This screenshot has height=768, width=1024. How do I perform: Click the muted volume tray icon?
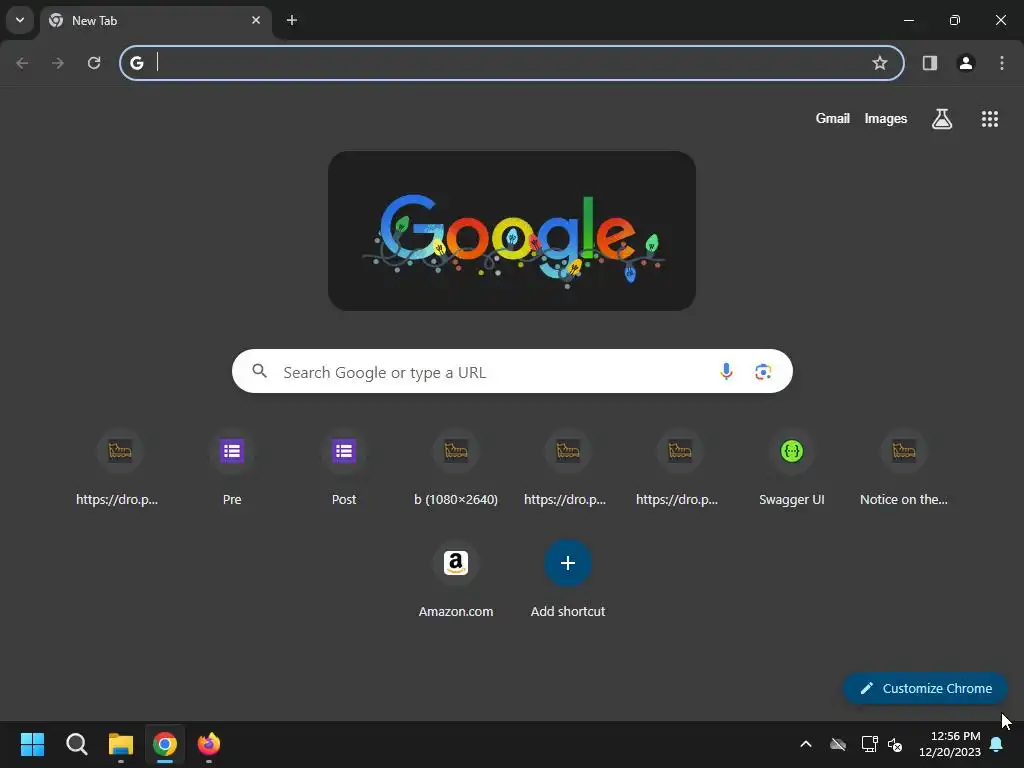pyautogui.click(x=895, y=744)
